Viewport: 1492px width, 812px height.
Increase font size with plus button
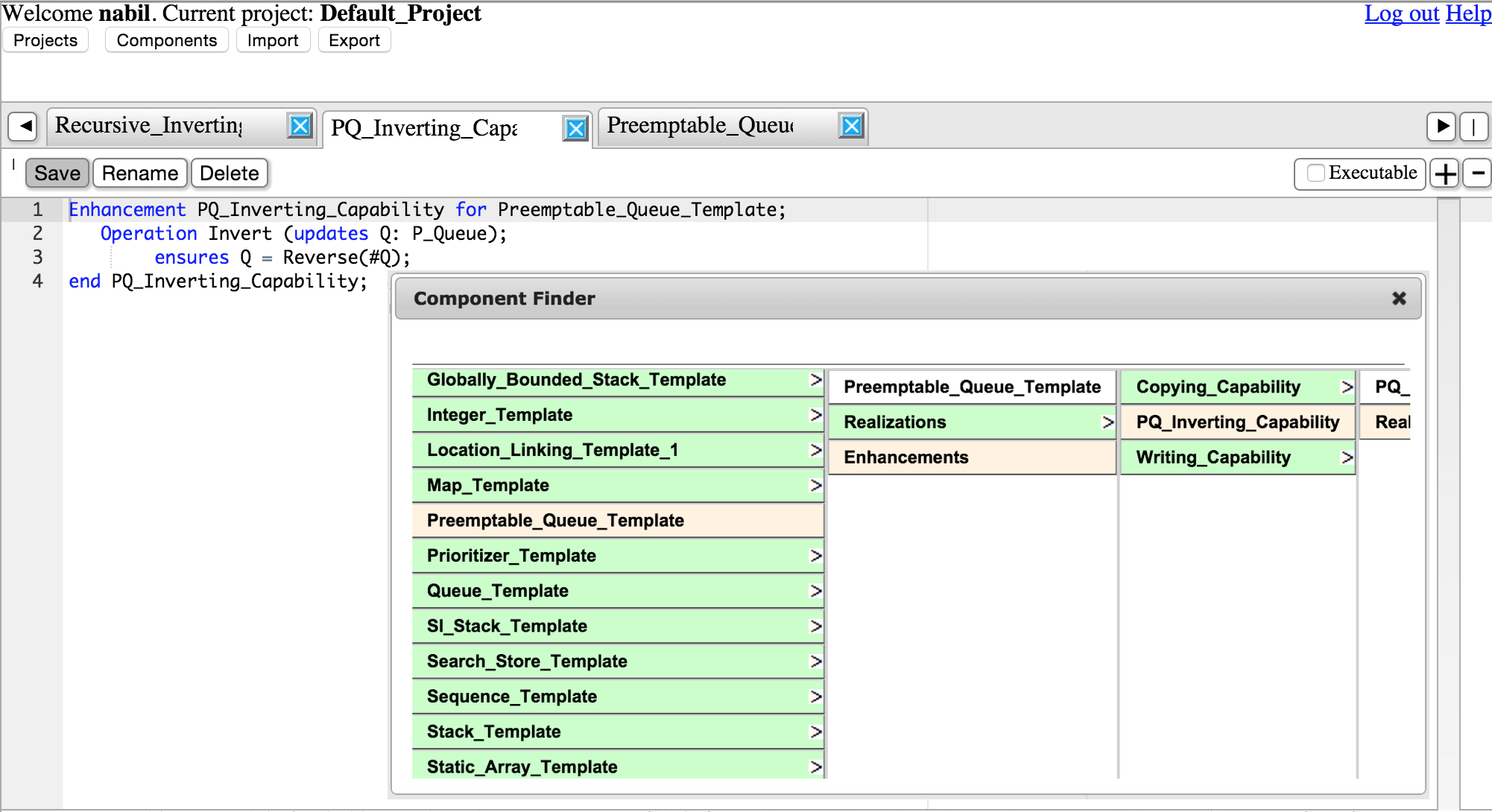click(x=1445, y=174)
